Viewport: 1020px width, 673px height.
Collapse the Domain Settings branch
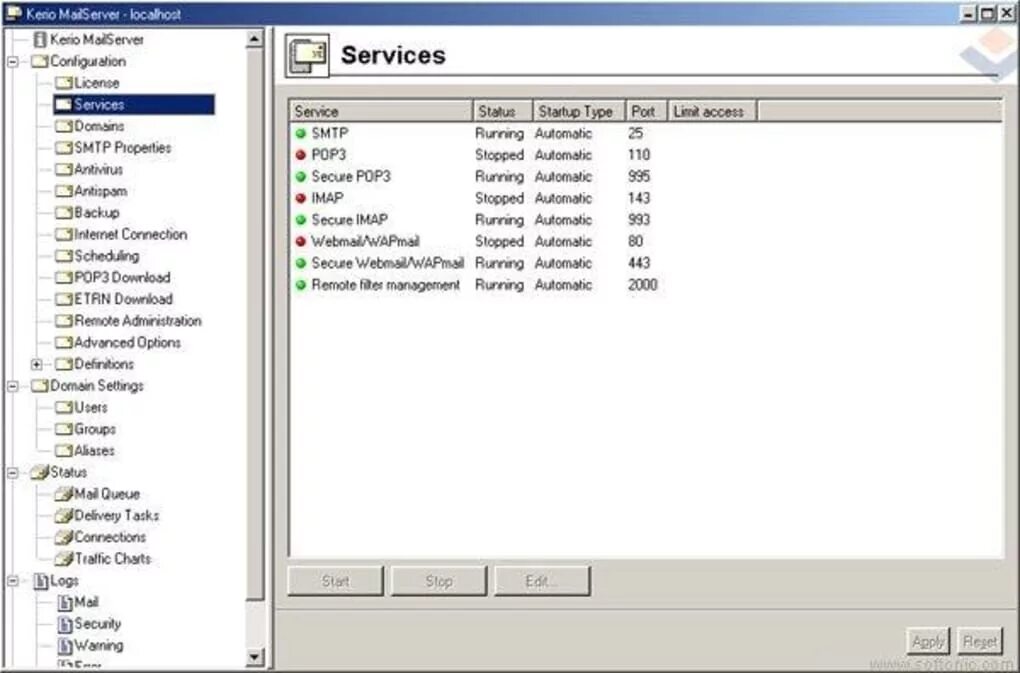pyautogui.click(x=12, y=385)
